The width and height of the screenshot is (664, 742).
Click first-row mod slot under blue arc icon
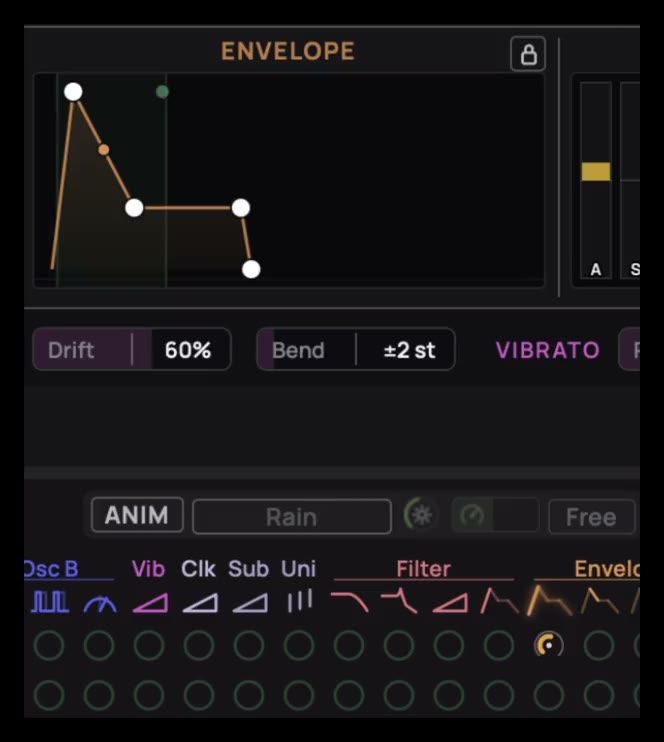[x=99, y=645]
